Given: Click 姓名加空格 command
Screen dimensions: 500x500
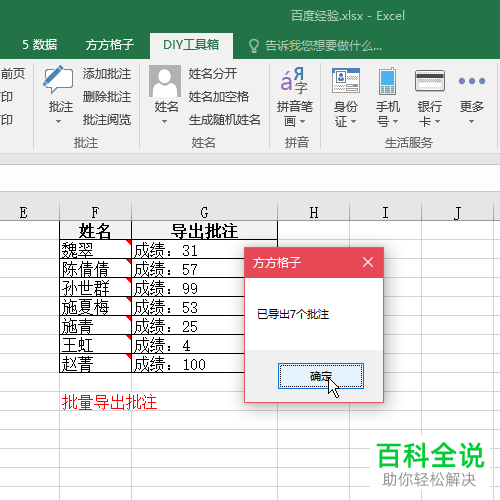Looking at the screenshot, I should pos(219,97).
